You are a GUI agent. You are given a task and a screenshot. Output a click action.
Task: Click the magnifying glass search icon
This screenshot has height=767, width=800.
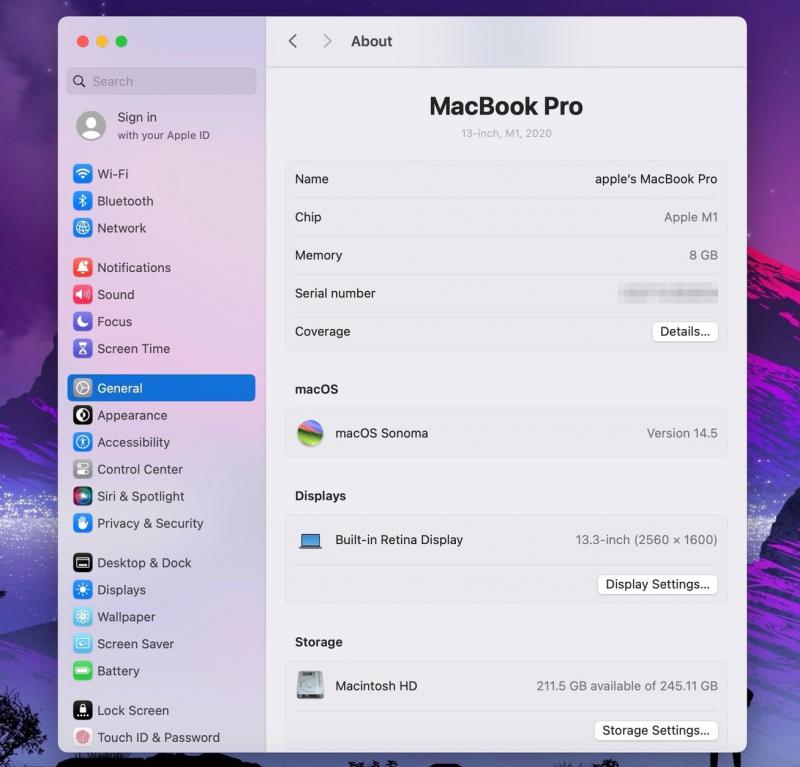coord(79,81)
